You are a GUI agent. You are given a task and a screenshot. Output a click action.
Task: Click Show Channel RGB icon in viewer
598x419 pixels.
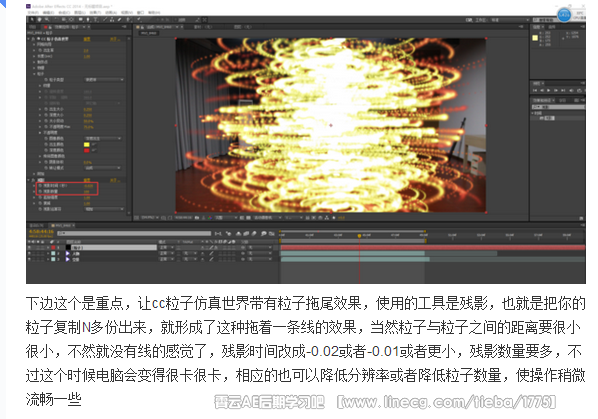(x=210, y=218)
